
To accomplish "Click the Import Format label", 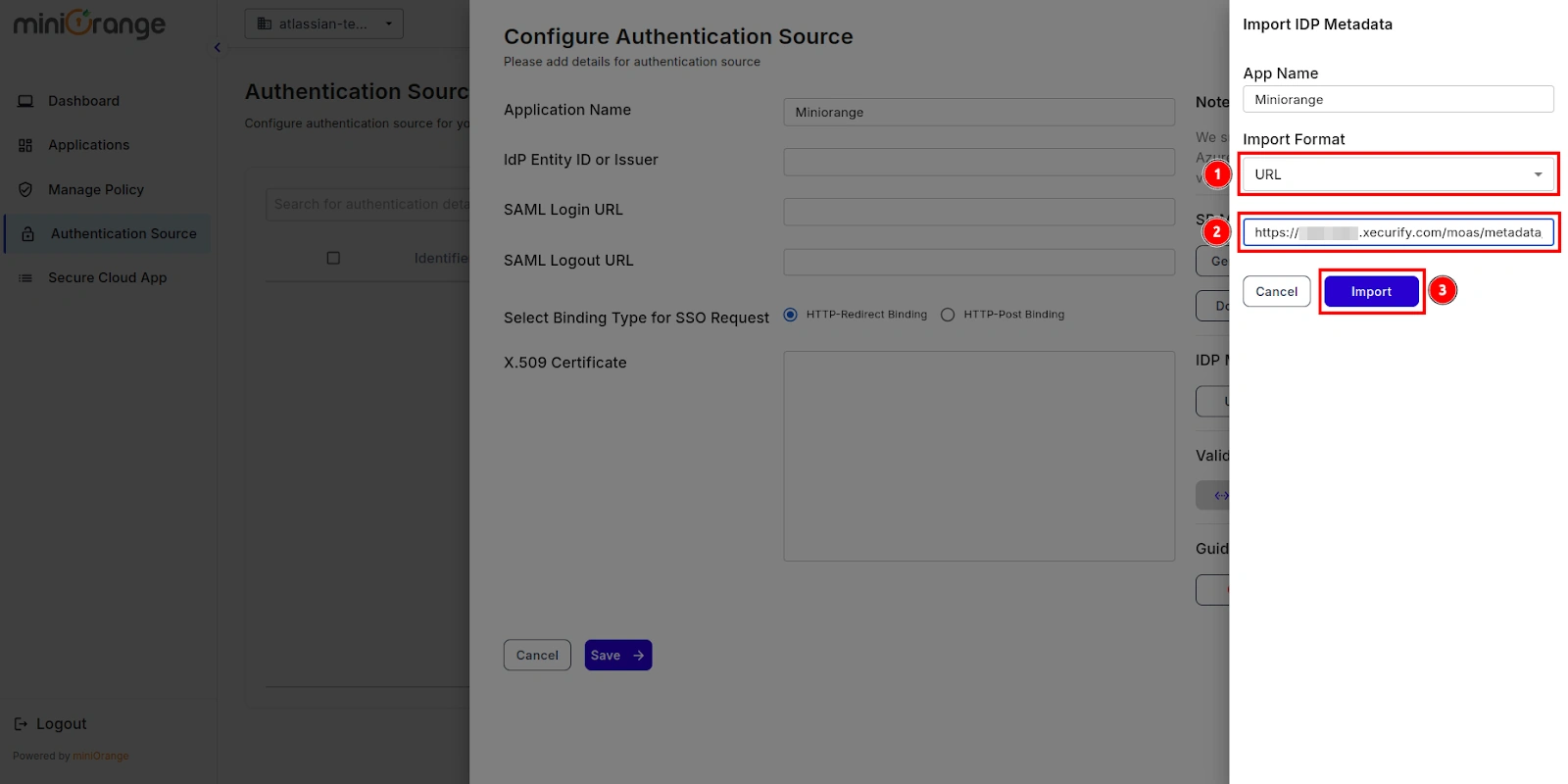I will [1294, 139].
